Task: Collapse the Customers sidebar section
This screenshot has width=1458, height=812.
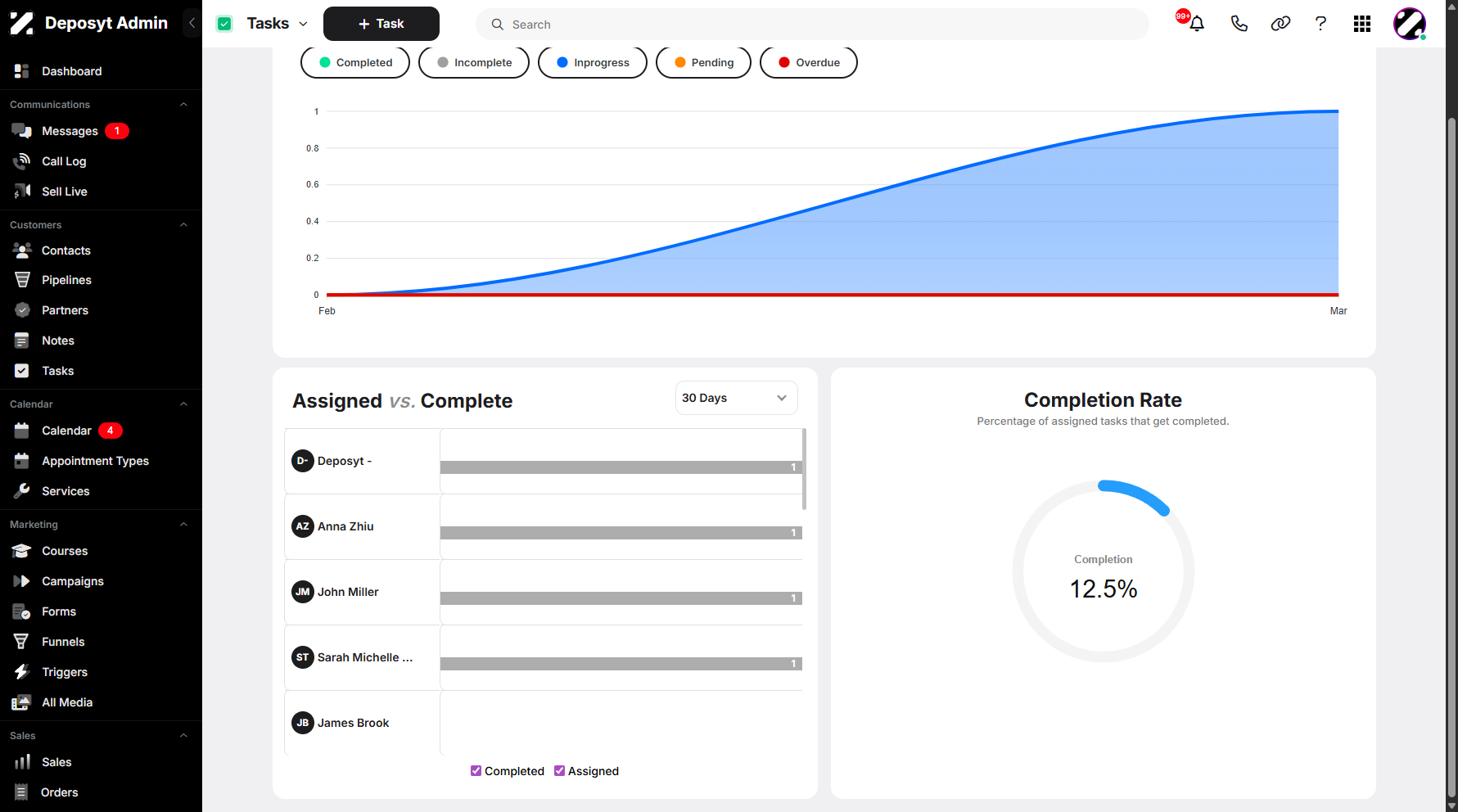Action: tap(183, 225)
